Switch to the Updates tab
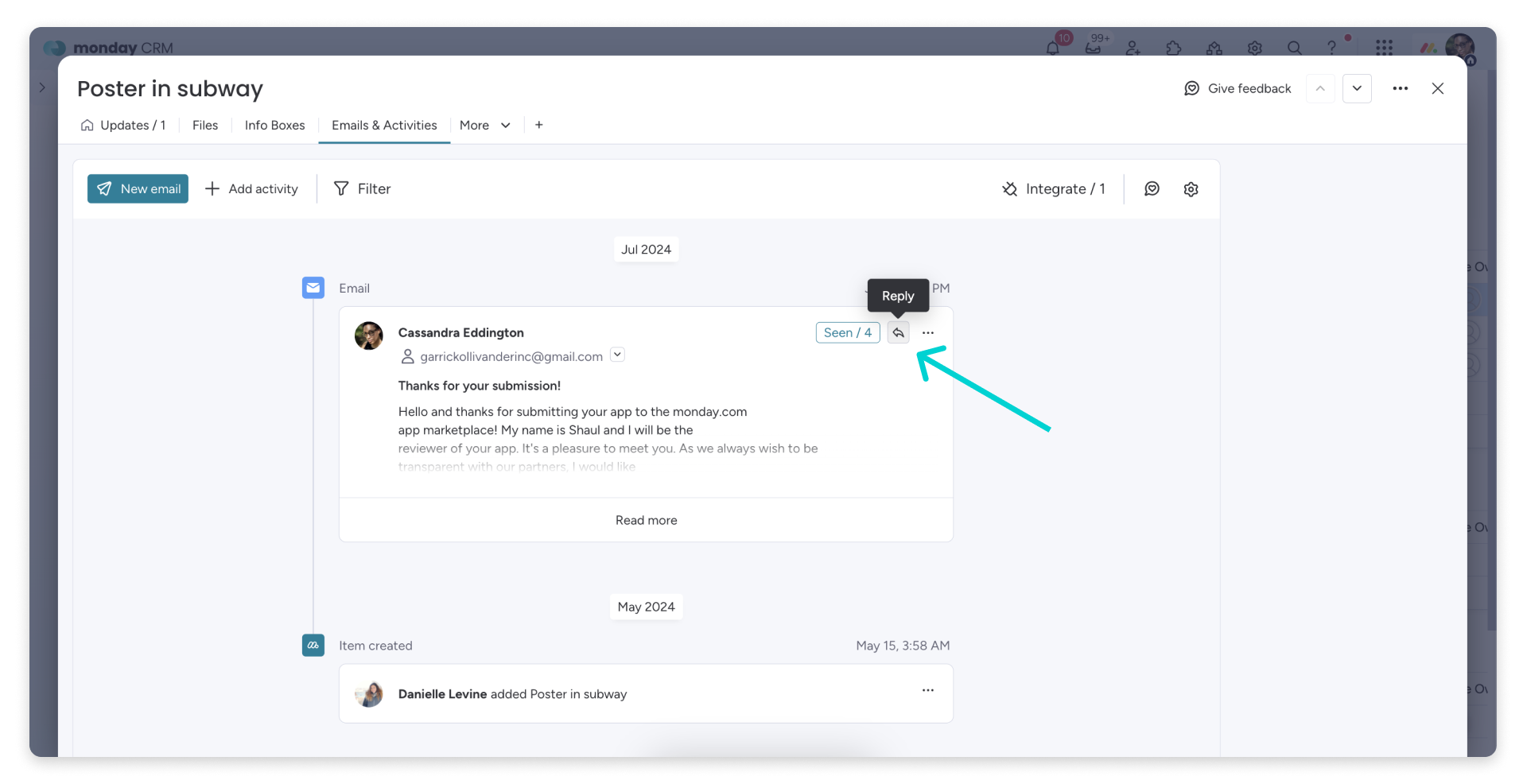Viewport: 1527px width, 784px height. tap(124, 126)
